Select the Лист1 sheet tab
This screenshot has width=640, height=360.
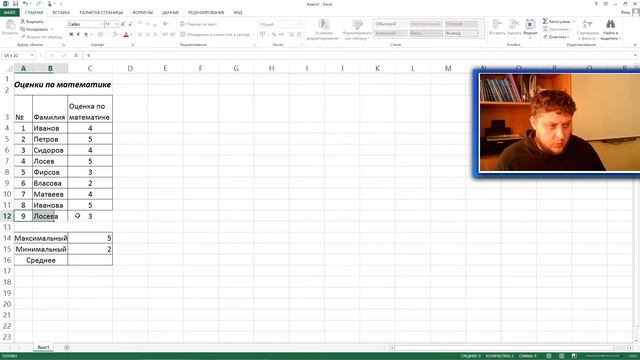43,347
